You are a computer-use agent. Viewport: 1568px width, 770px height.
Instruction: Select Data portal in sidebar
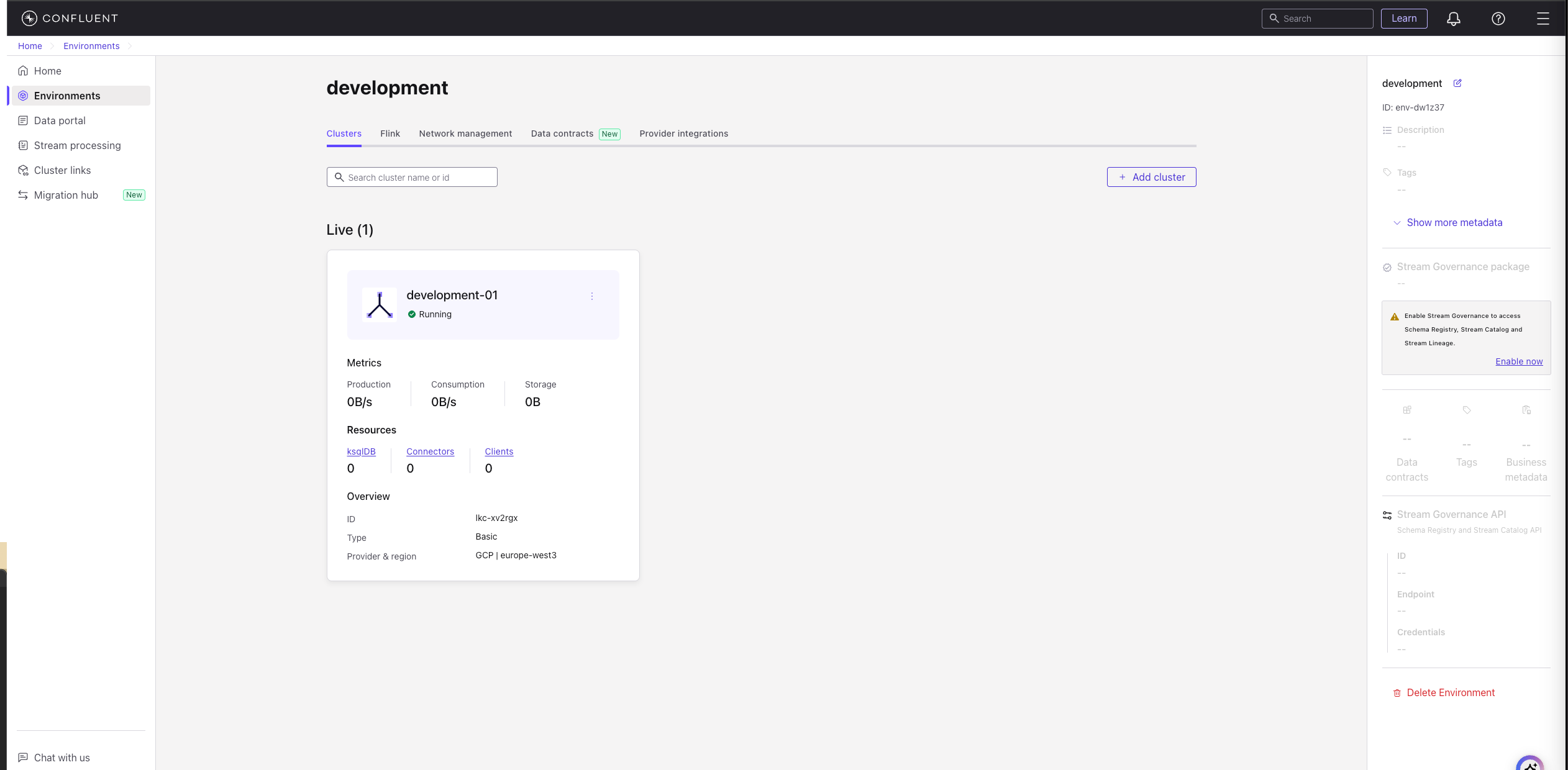pos(81,120)
